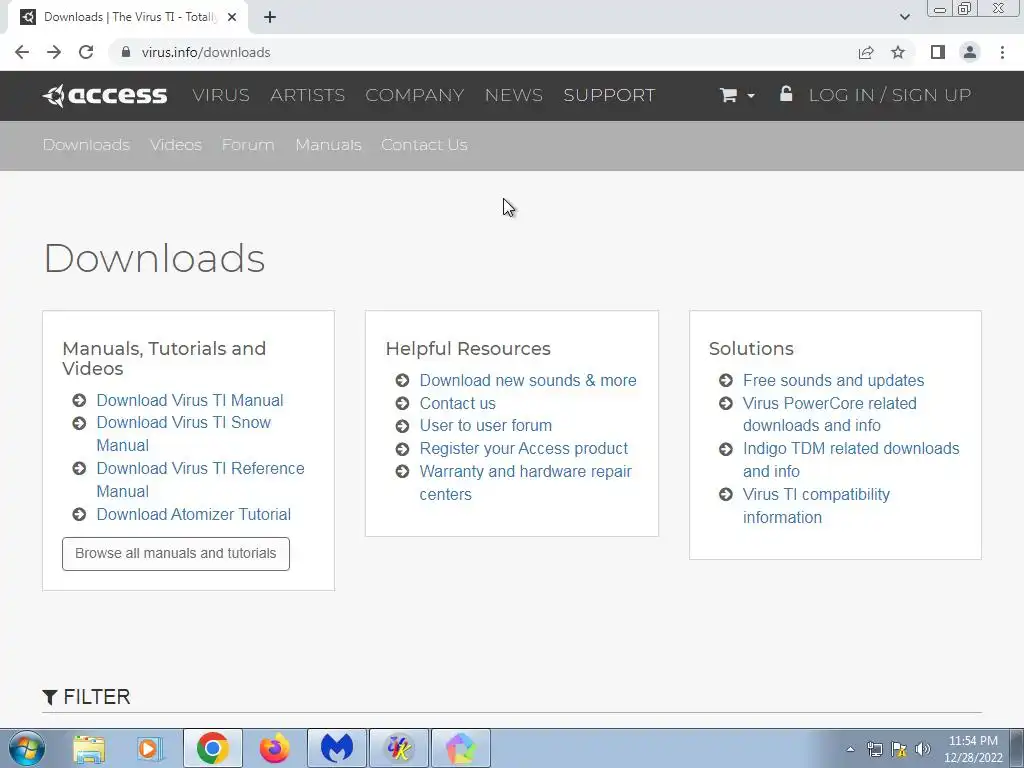Screen dimensions: 1024x768
Task: Click the padlock icon beside Log In
Action: click(x=786, y=93)
